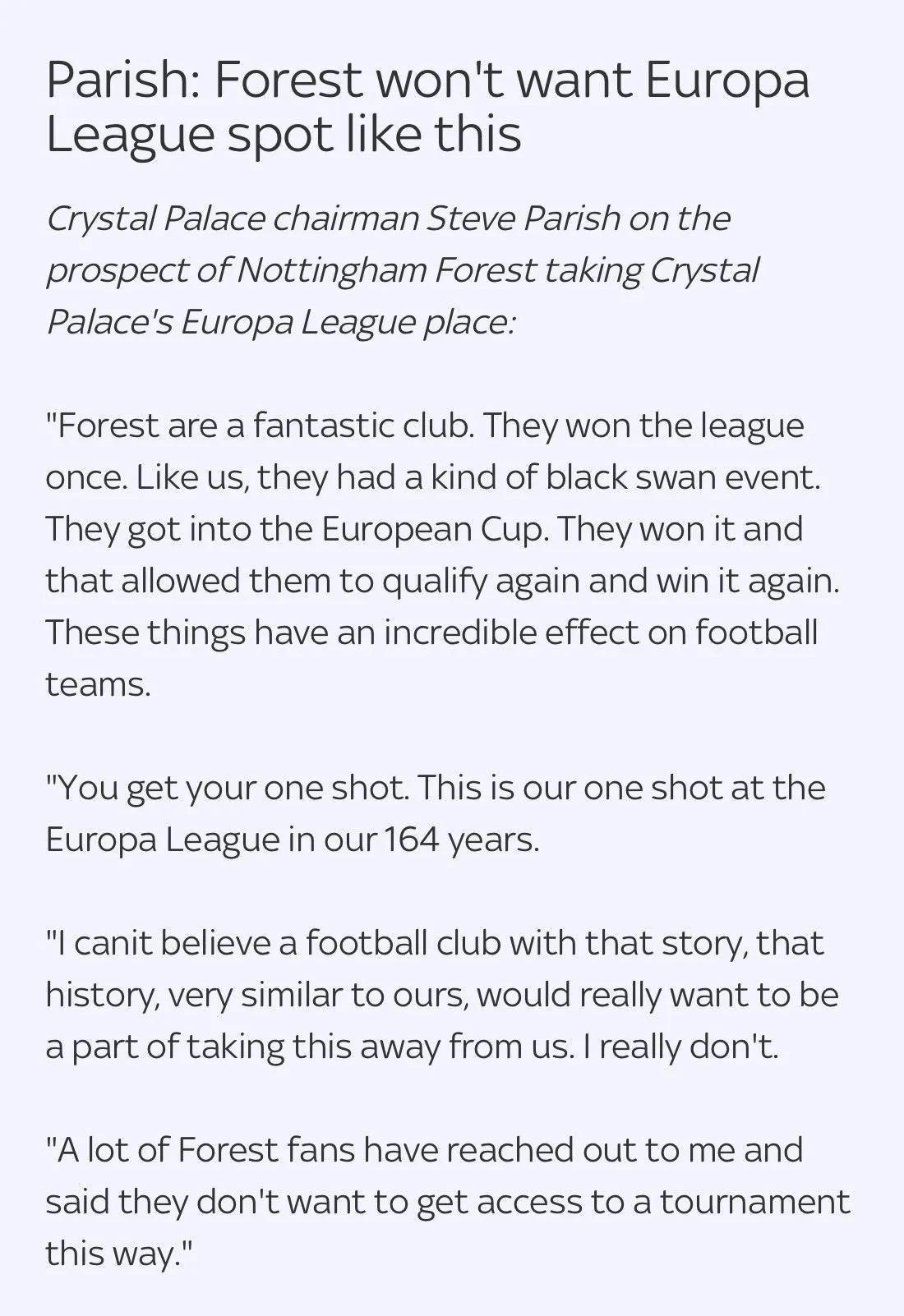The height and width of the screenshot is (1316, 904).
Task: Click line "Europa League in our 164 years"
Action: (x=293, y=840)
